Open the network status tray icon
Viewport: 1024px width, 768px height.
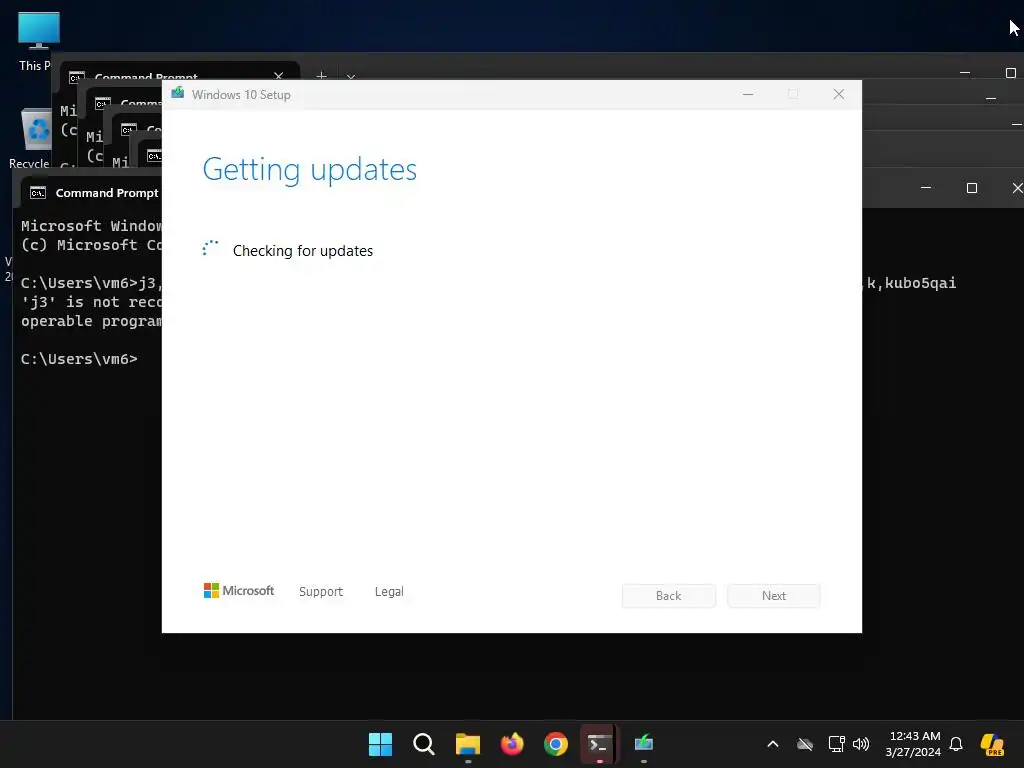click(x=837, y=744)
